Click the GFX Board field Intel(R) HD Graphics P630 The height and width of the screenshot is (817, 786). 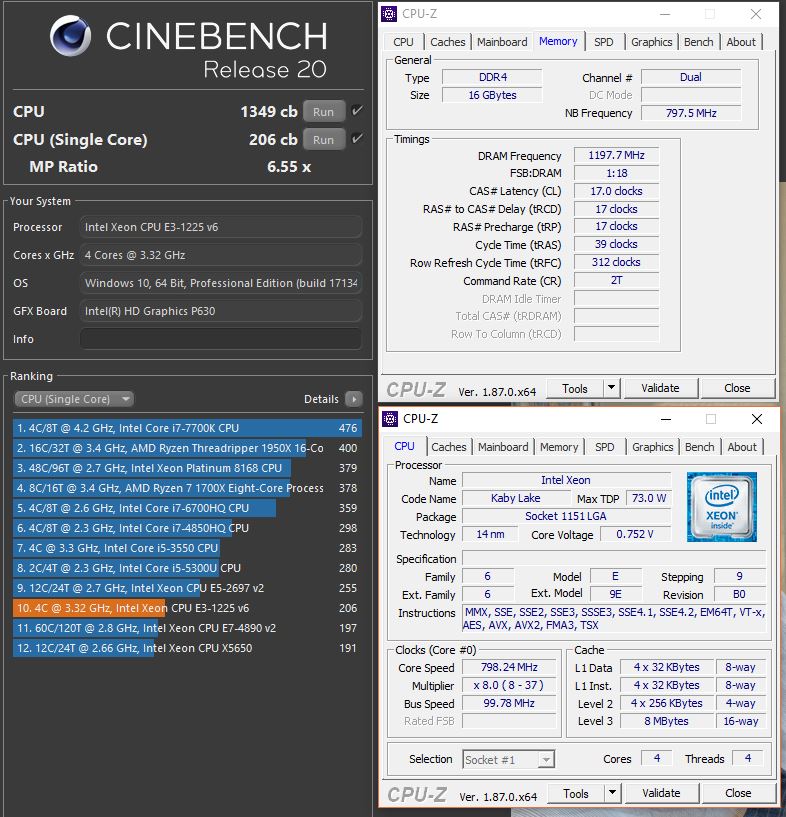(221, 311)
